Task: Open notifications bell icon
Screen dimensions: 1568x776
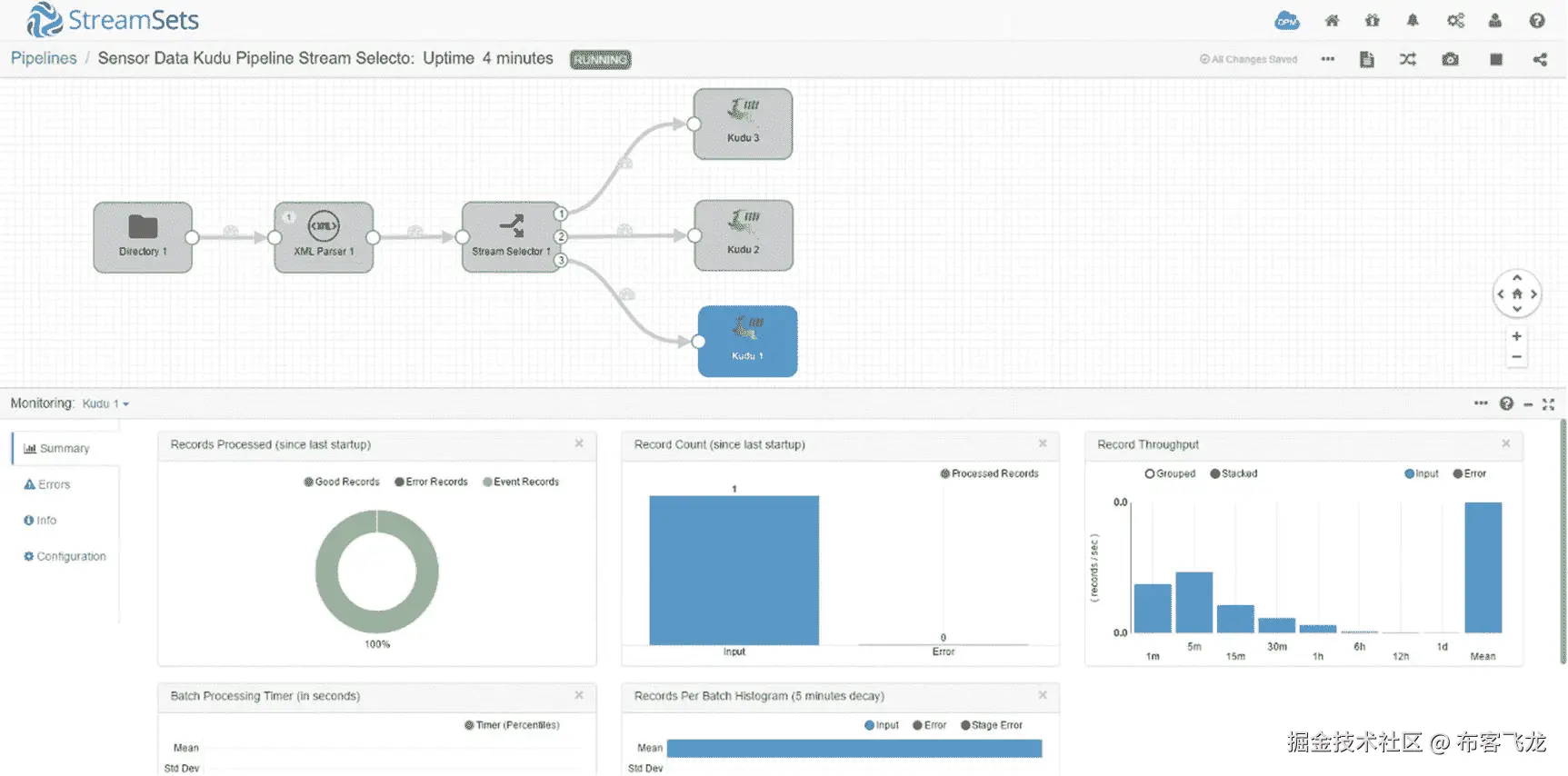Action: point(1413,21)
